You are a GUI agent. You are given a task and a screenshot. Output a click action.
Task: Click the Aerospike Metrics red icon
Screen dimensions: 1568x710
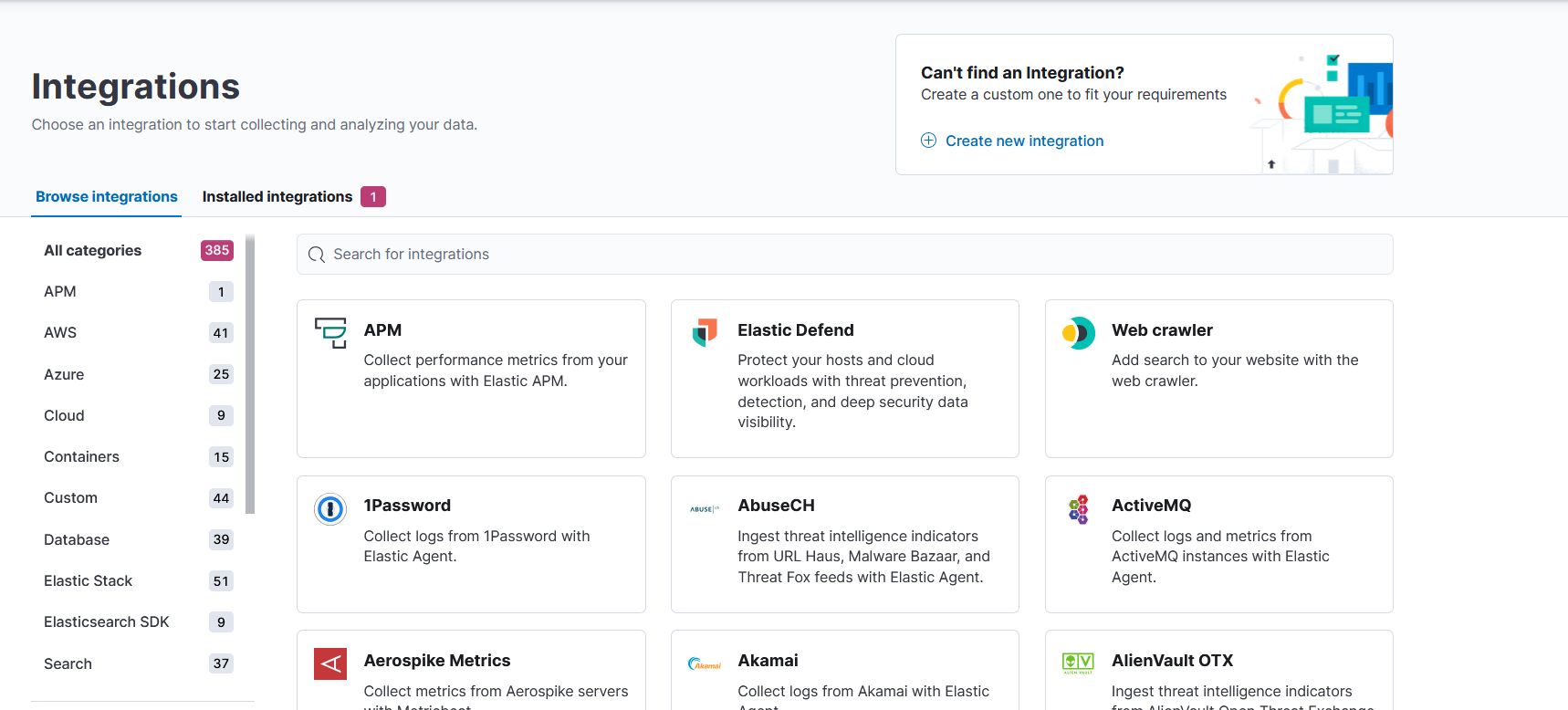330,663
